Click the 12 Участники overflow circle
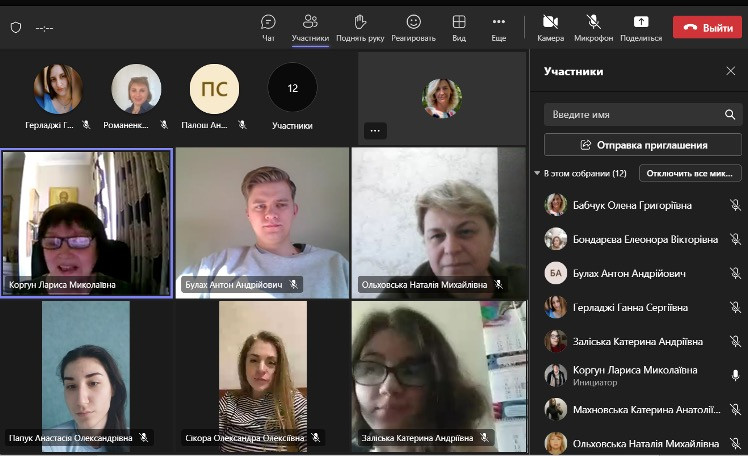 [292, 88]
